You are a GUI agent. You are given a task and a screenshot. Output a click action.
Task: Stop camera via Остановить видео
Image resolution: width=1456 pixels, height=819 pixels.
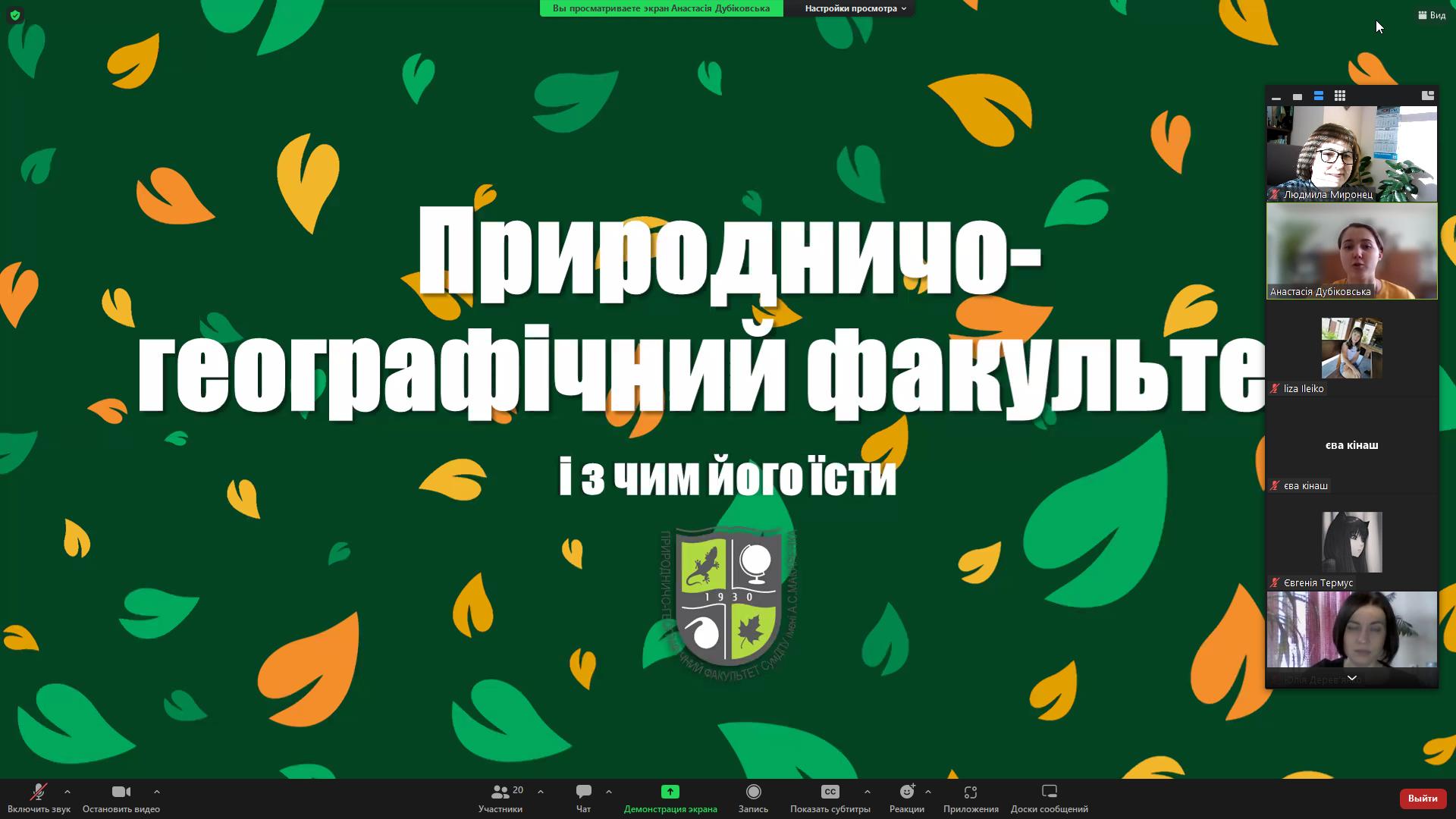point(121,798)
